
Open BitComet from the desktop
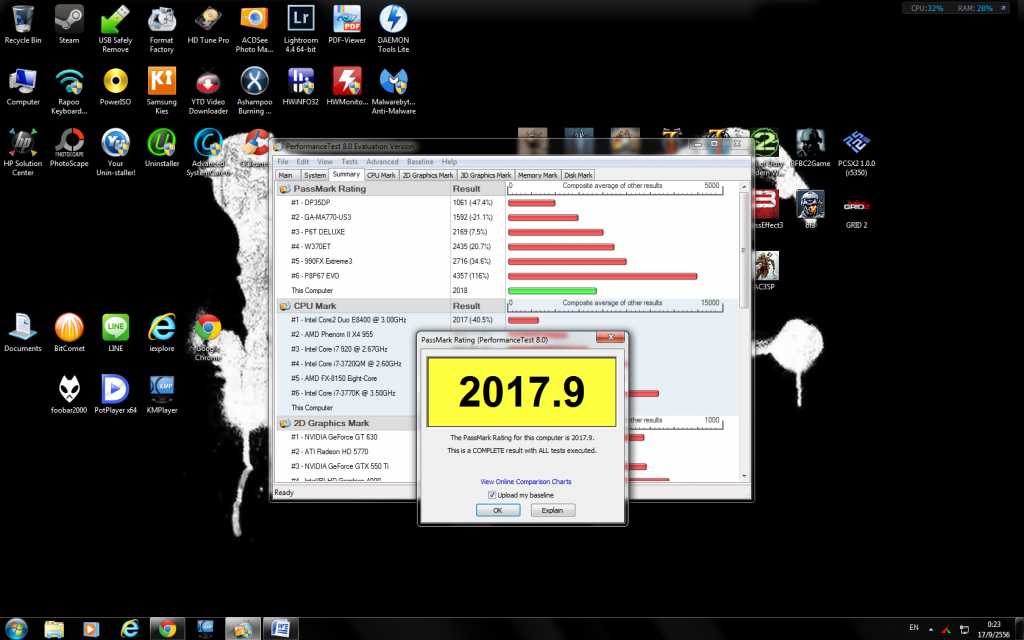coord(69,332)
